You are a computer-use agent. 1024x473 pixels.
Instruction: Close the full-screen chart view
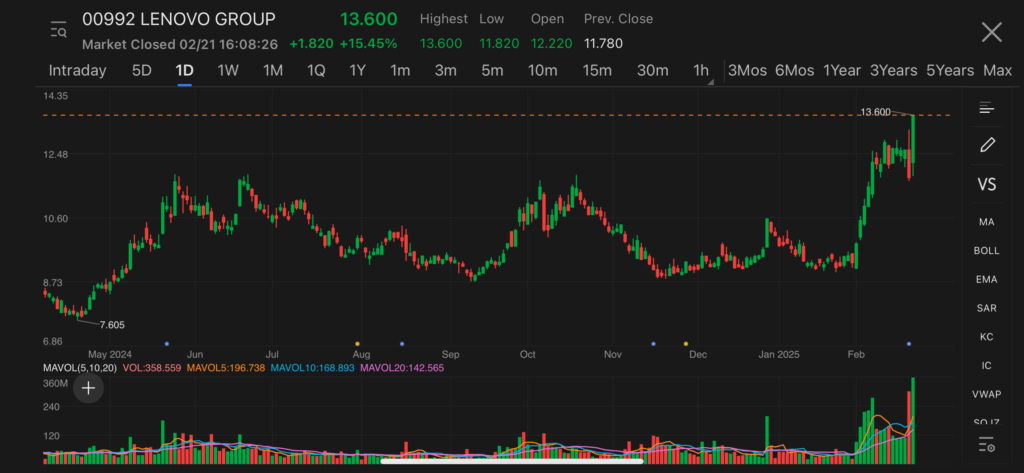point(991,32)
